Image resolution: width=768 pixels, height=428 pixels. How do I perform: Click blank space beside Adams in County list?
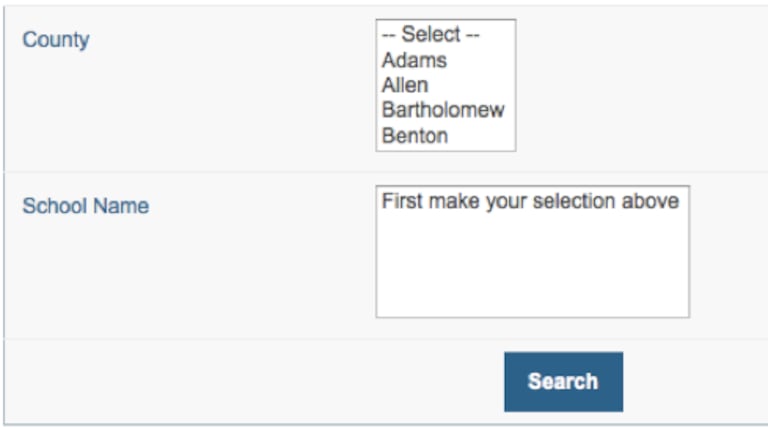485,60
